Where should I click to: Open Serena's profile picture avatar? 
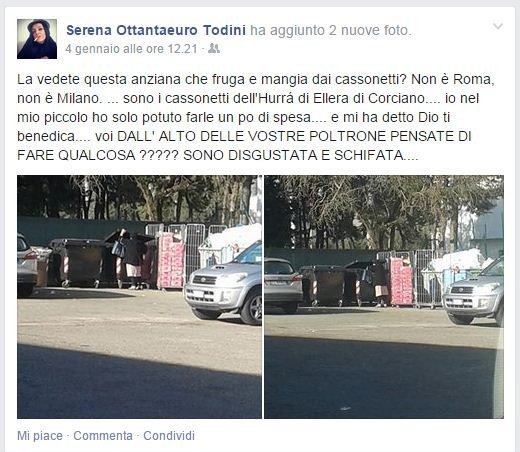coord(37,39)
